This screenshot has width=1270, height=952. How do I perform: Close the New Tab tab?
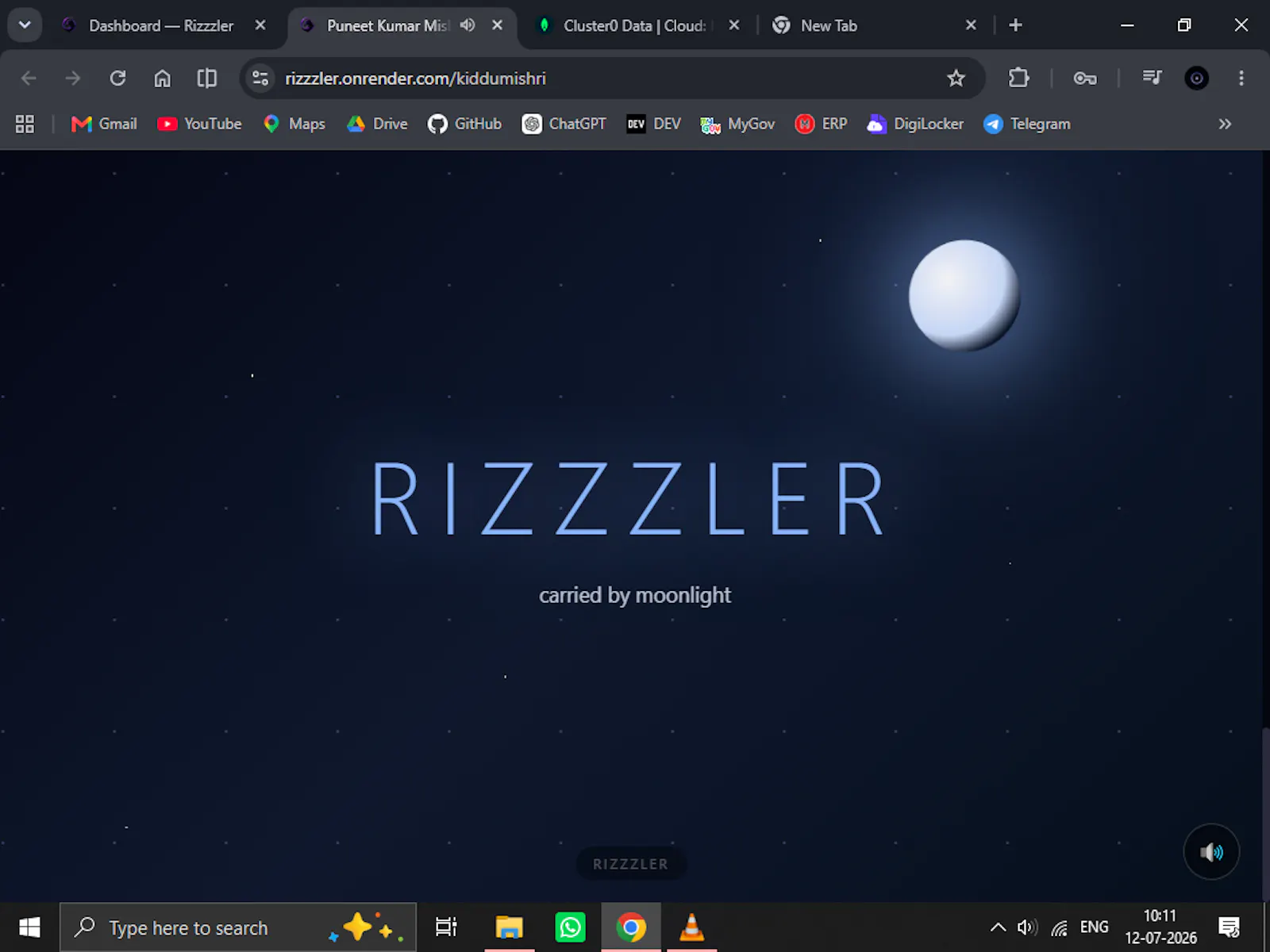point(971,25)
